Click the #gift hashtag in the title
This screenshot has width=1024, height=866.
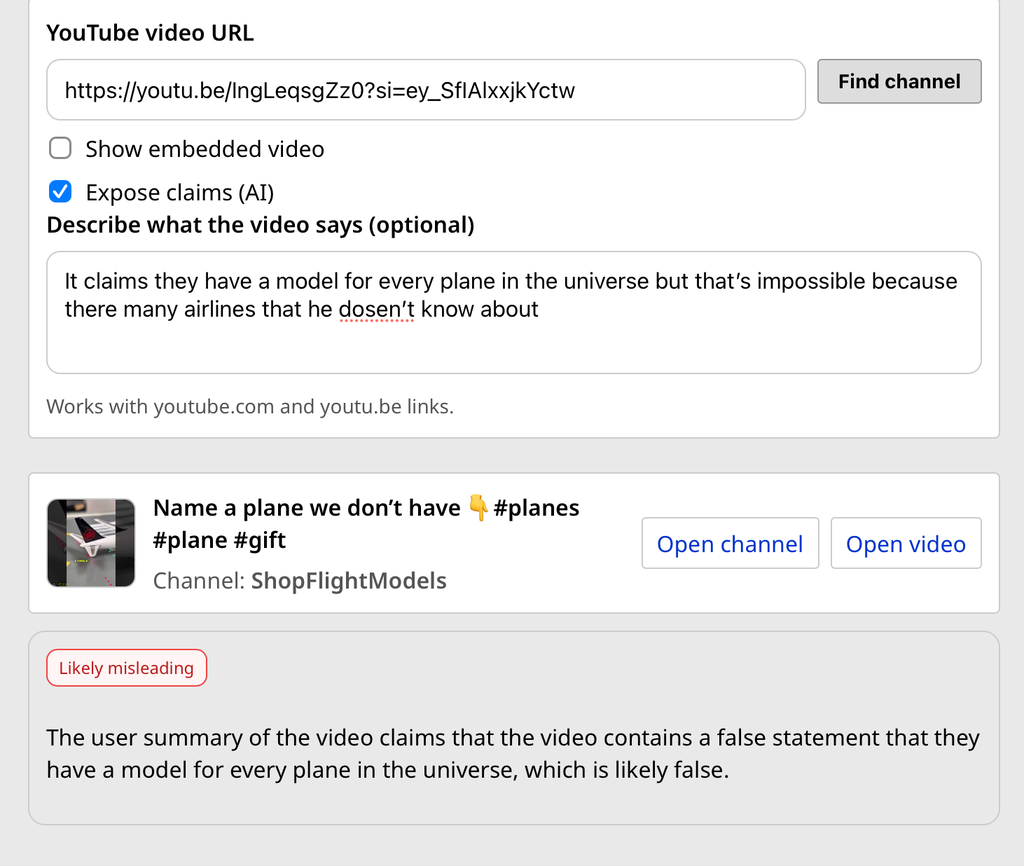pos(260,541)
